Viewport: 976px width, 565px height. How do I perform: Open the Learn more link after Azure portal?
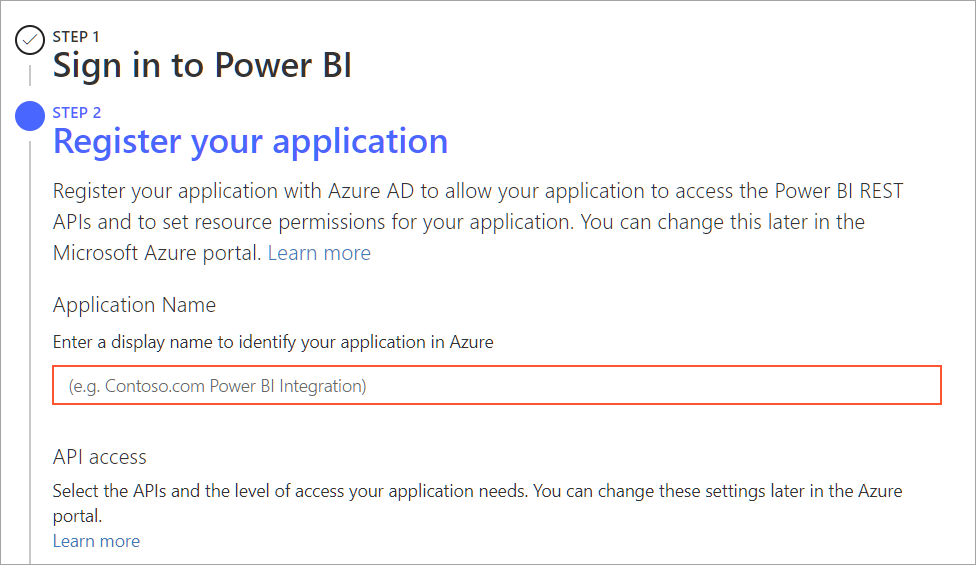(x=319, y=253)
